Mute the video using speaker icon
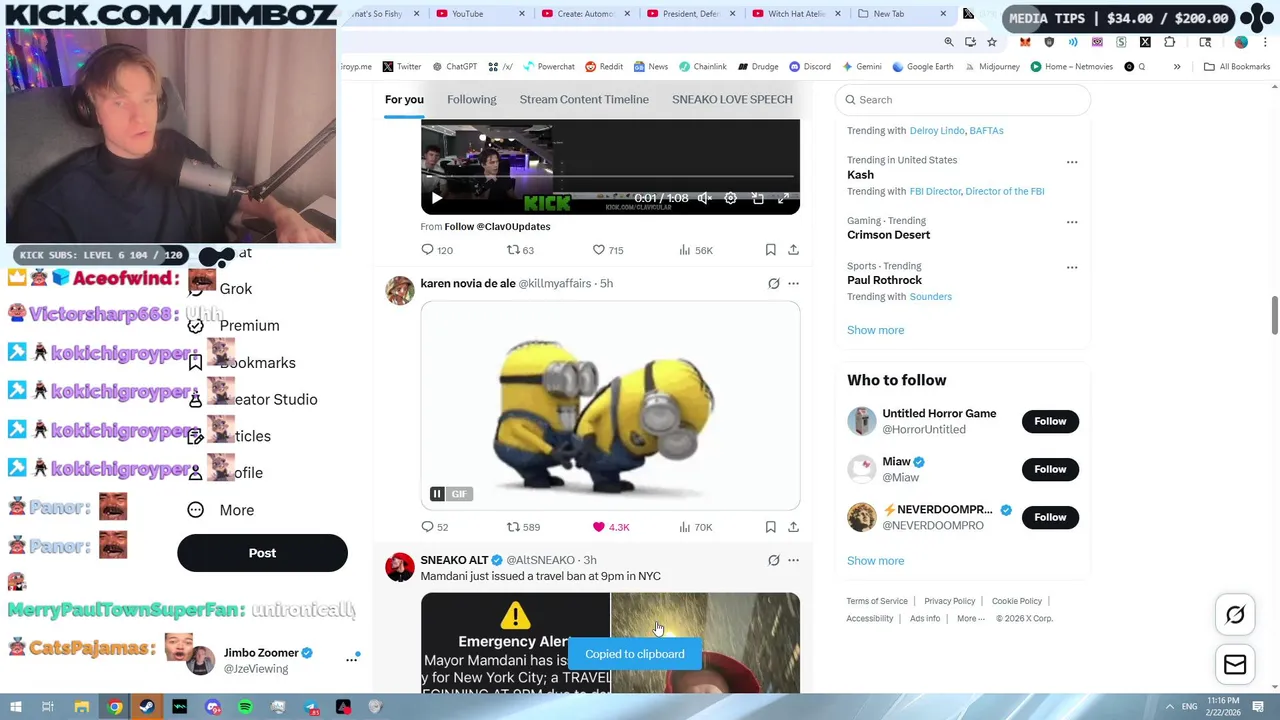 (x=704, y=198)
